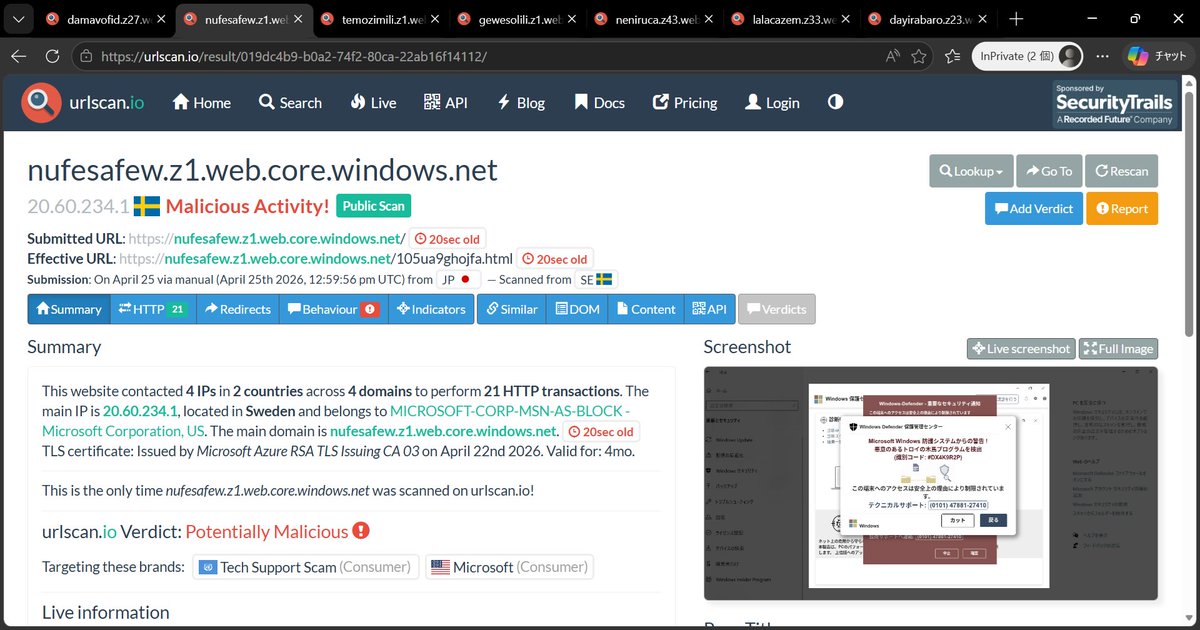Screen dimensions: 1200x630
Task: Open the Docs link
Action: tap(599, 102)
